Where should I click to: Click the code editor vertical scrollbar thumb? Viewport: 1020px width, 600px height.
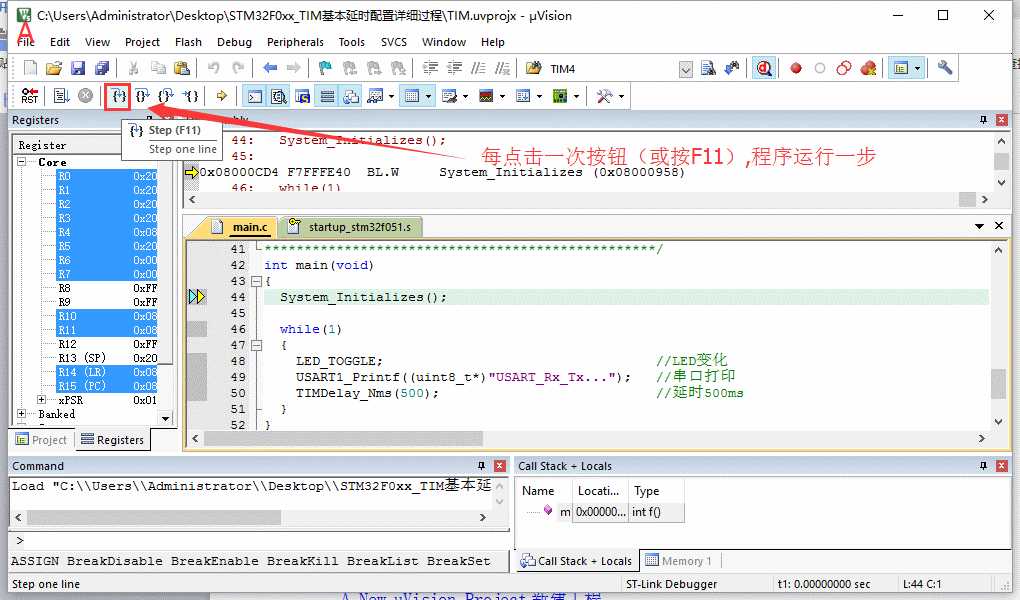tap(999, 384)
